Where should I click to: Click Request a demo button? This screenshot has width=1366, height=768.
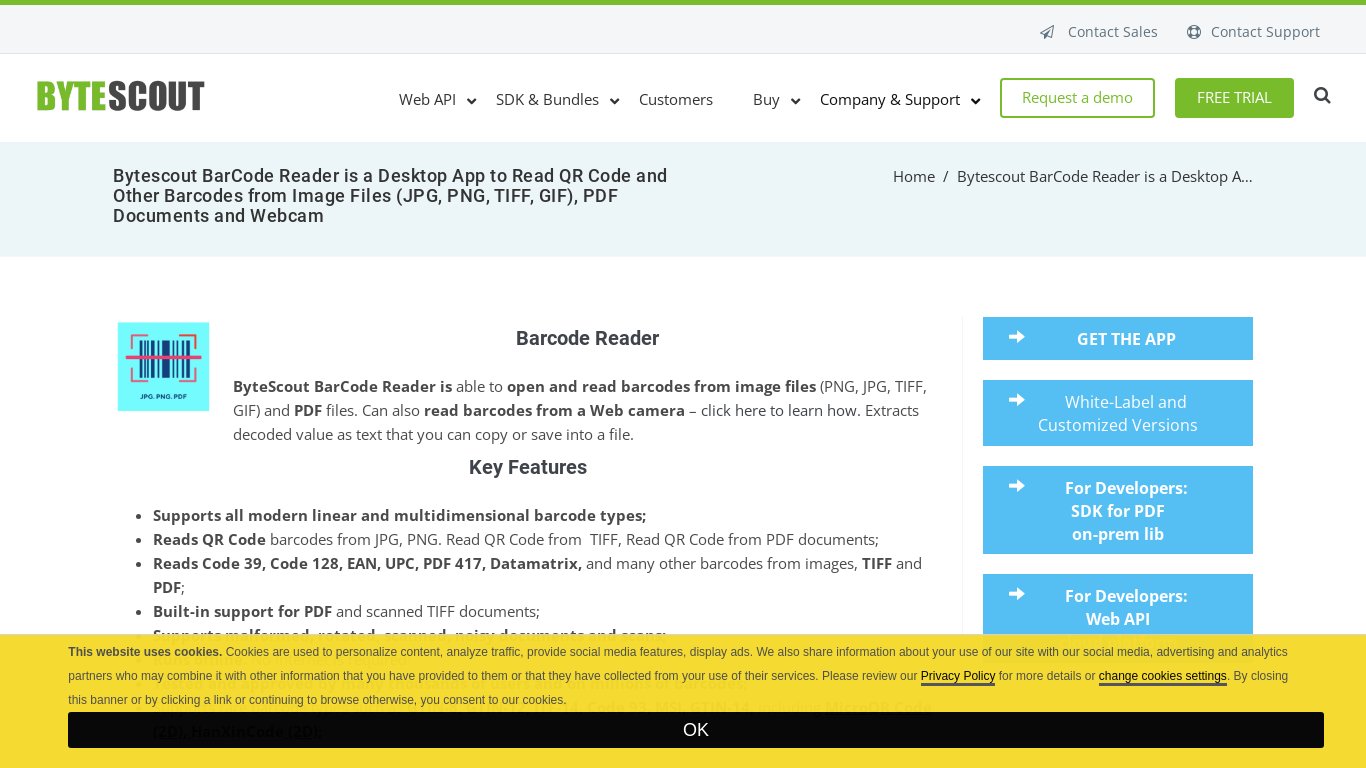click(x=1077, y=98)
